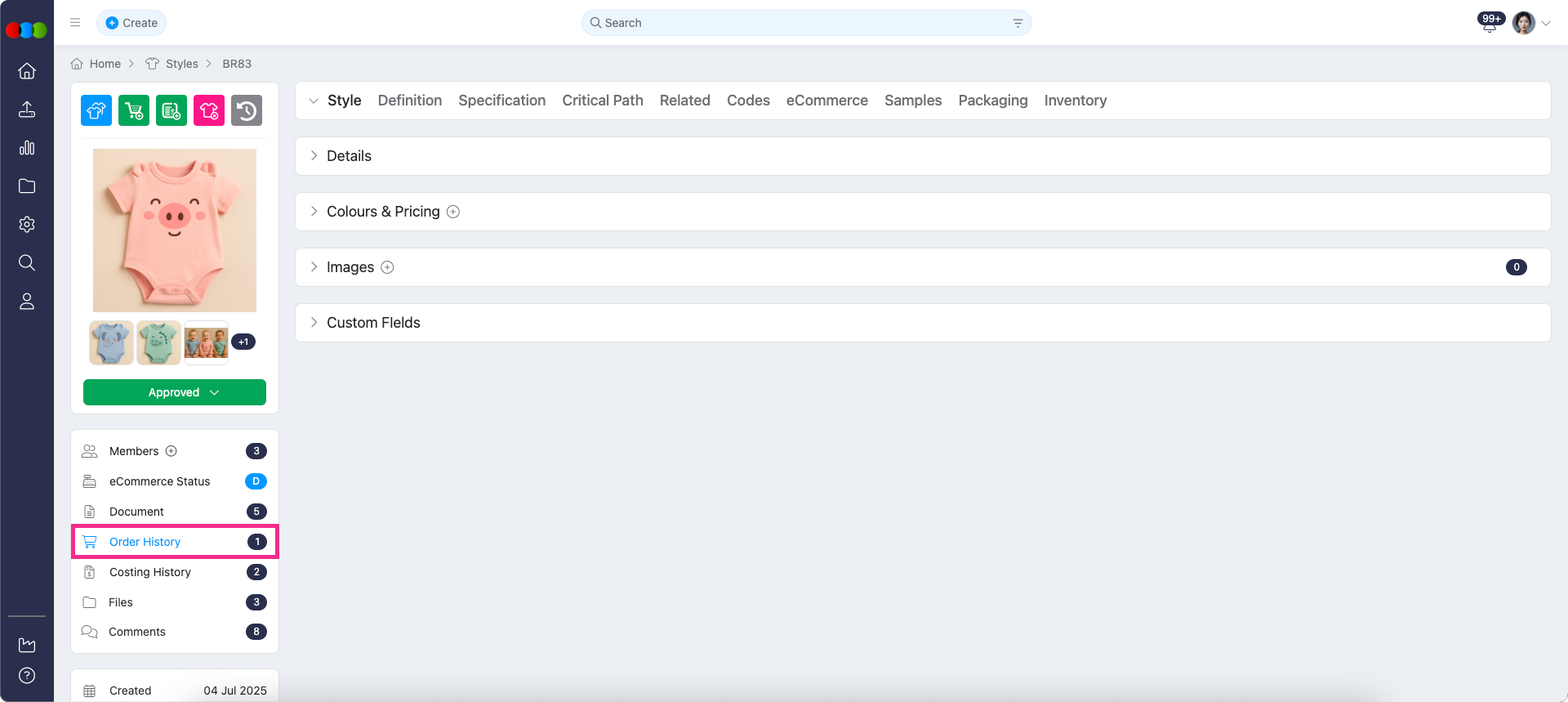Select the green bodysuit thumbnail

coord(158,342)
